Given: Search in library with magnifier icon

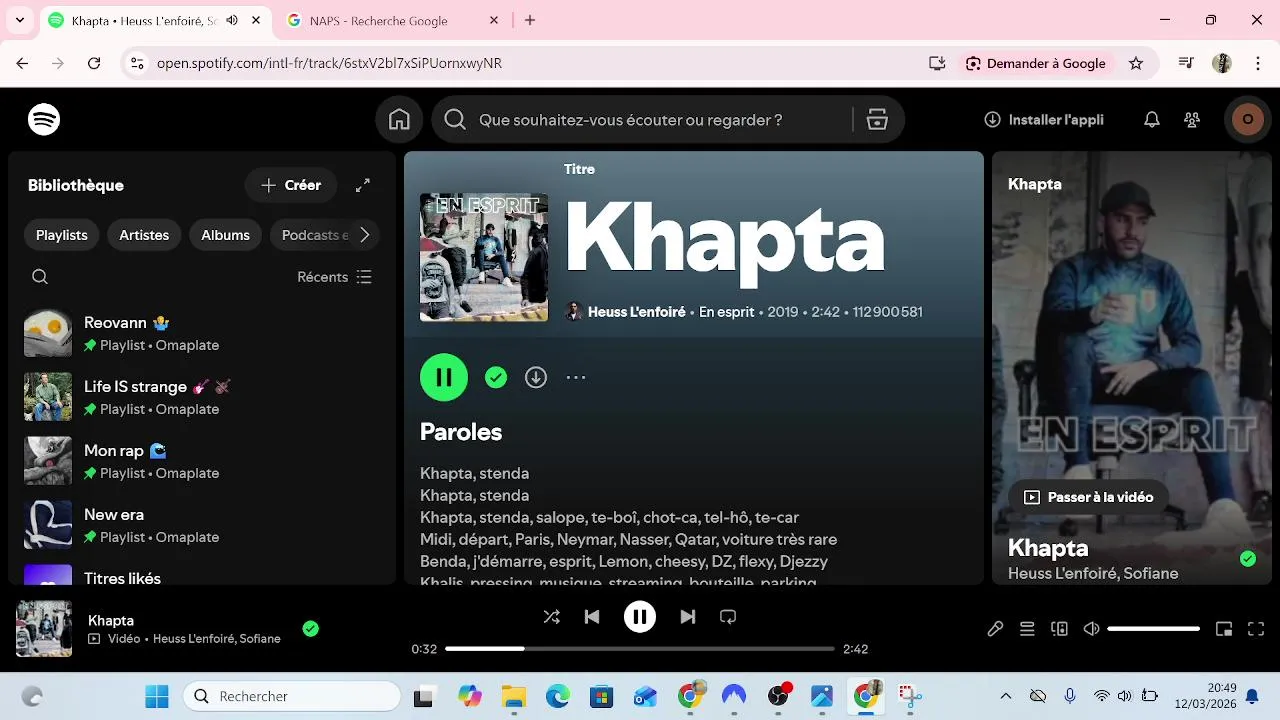Looking at the screenshot, I should 40,277.
